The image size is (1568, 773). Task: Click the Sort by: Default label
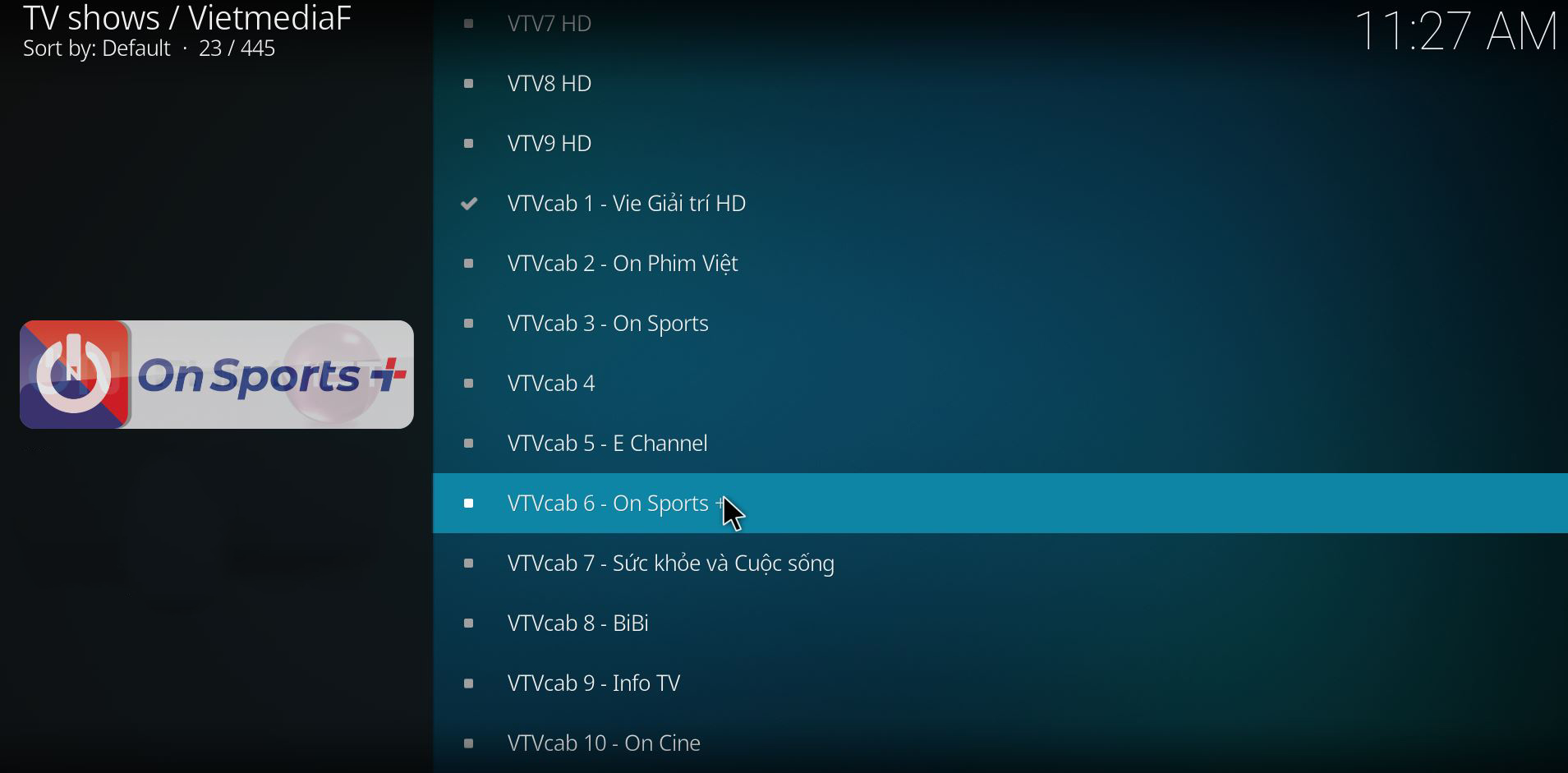[97, 48]
